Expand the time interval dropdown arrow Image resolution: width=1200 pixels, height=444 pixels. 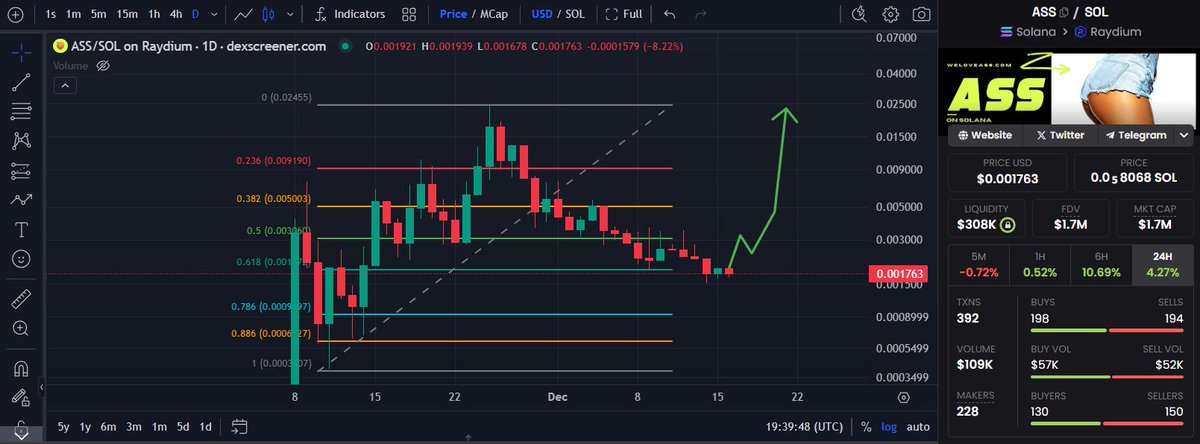point(214,16)
